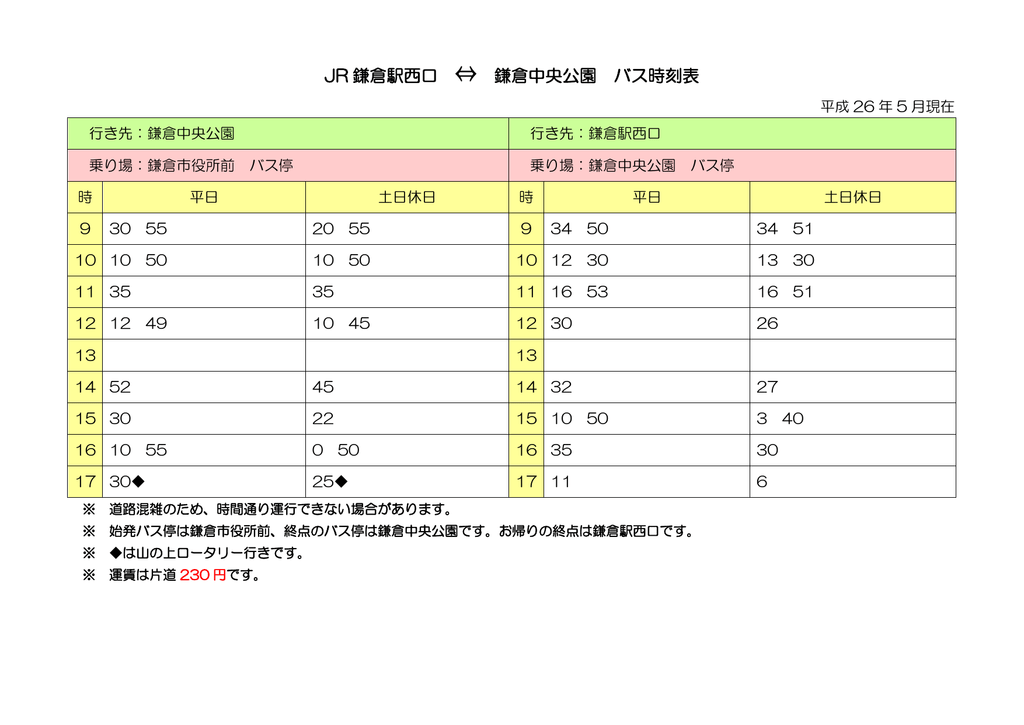1024x725 pixels.
Task: Select the "32" weekday cell at 14時
Action: [x=647, y=387]
